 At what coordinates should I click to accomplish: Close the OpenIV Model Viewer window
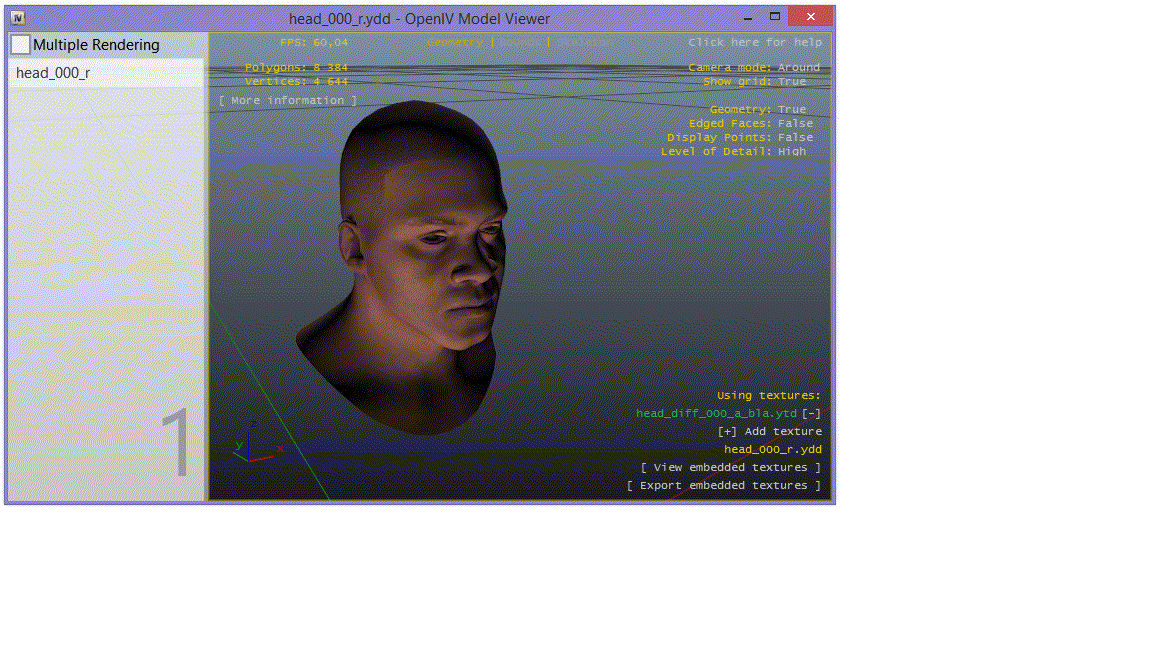(810, 16)
